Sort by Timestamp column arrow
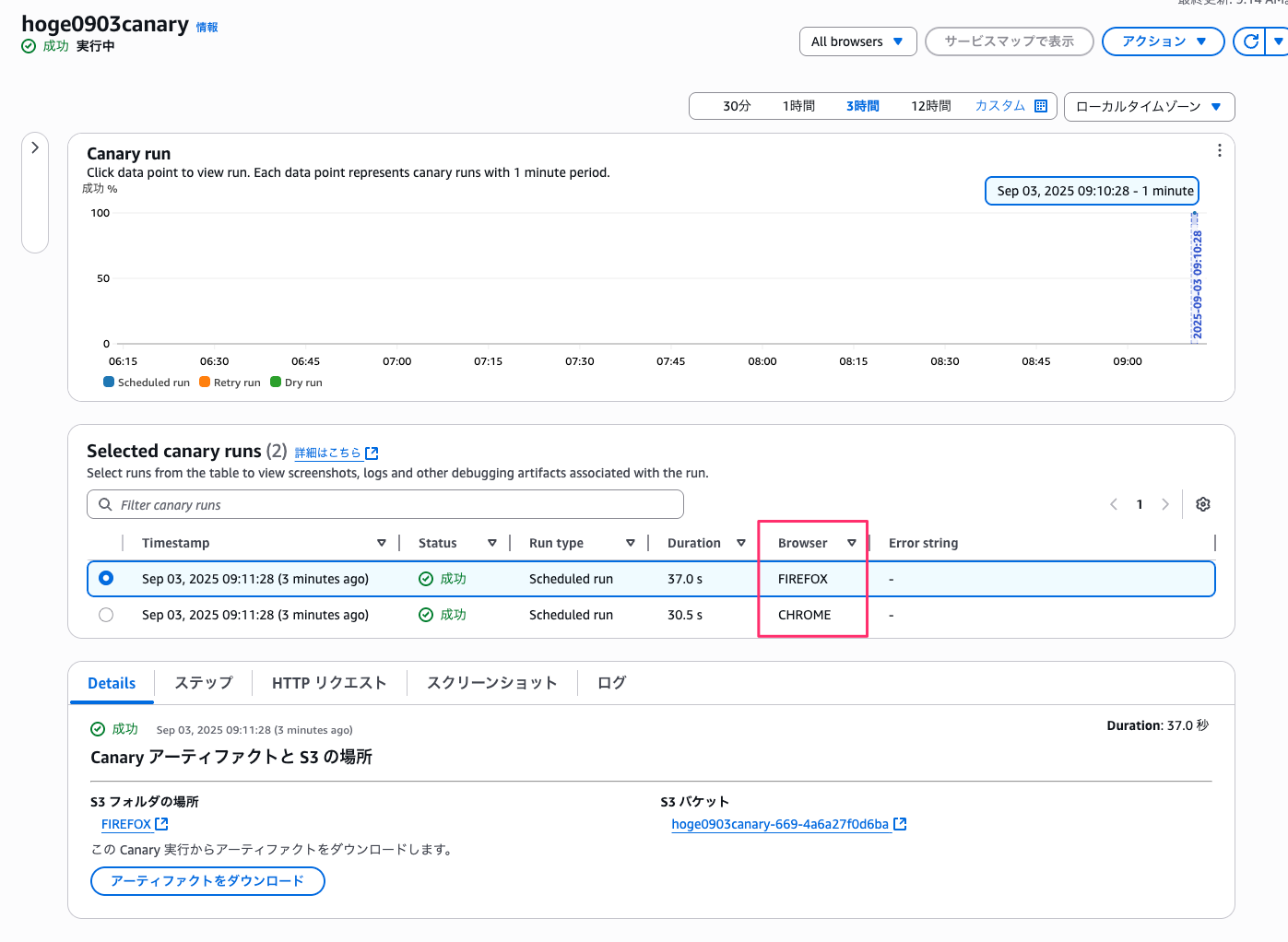Viewport: 1288px width, 942px height. tap(382, 543)
